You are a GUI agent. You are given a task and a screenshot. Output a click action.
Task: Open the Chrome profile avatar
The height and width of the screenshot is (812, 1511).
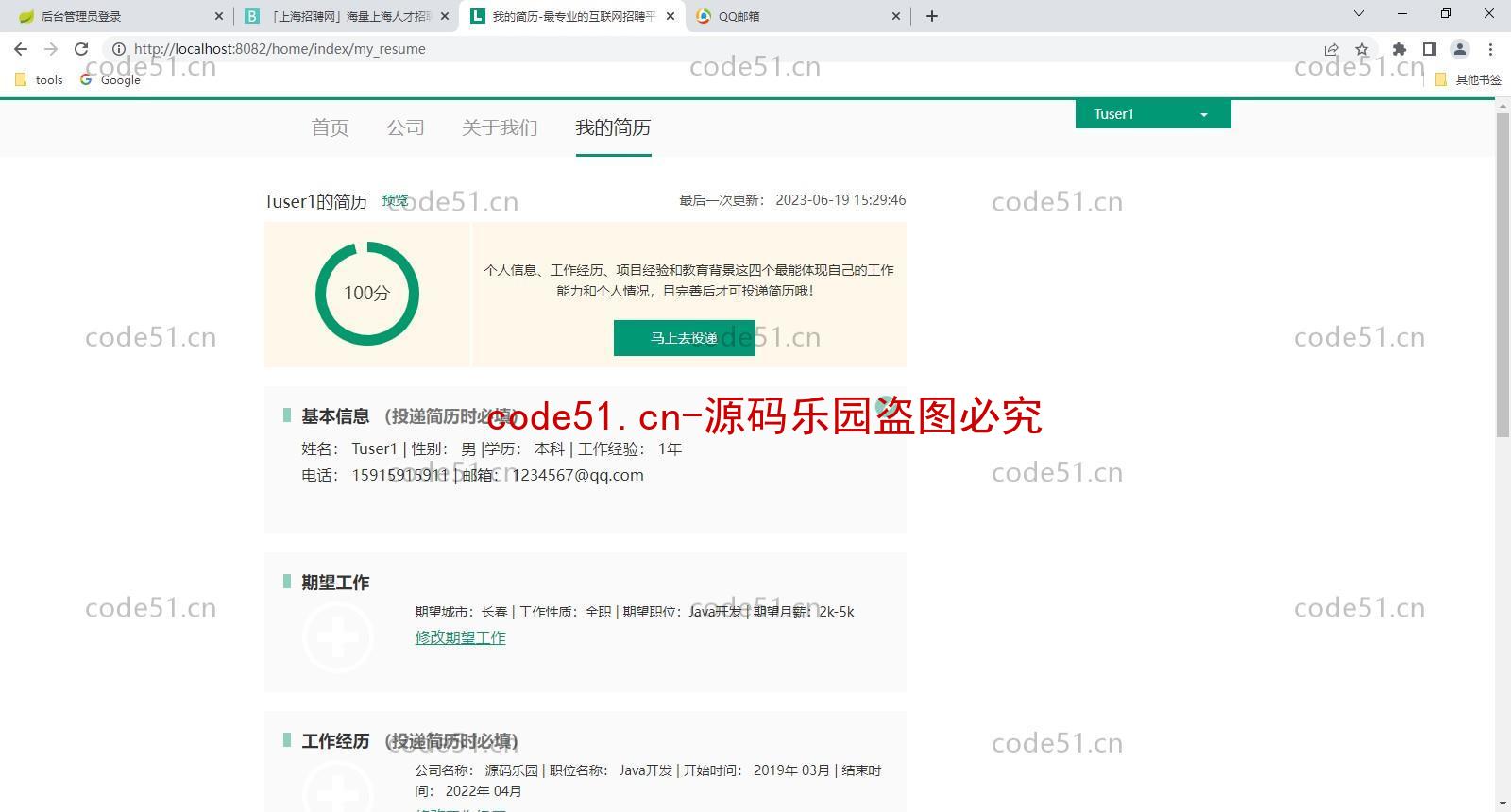[x=1460, y=49]
